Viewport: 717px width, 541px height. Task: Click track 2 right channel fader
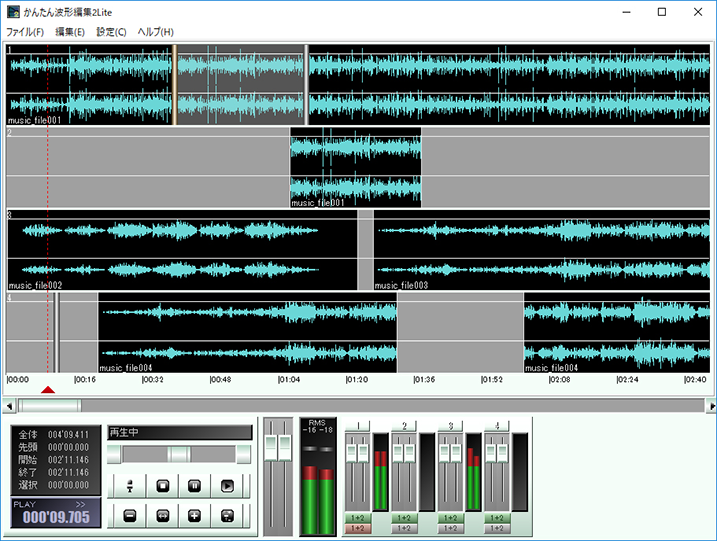[409, 453]
